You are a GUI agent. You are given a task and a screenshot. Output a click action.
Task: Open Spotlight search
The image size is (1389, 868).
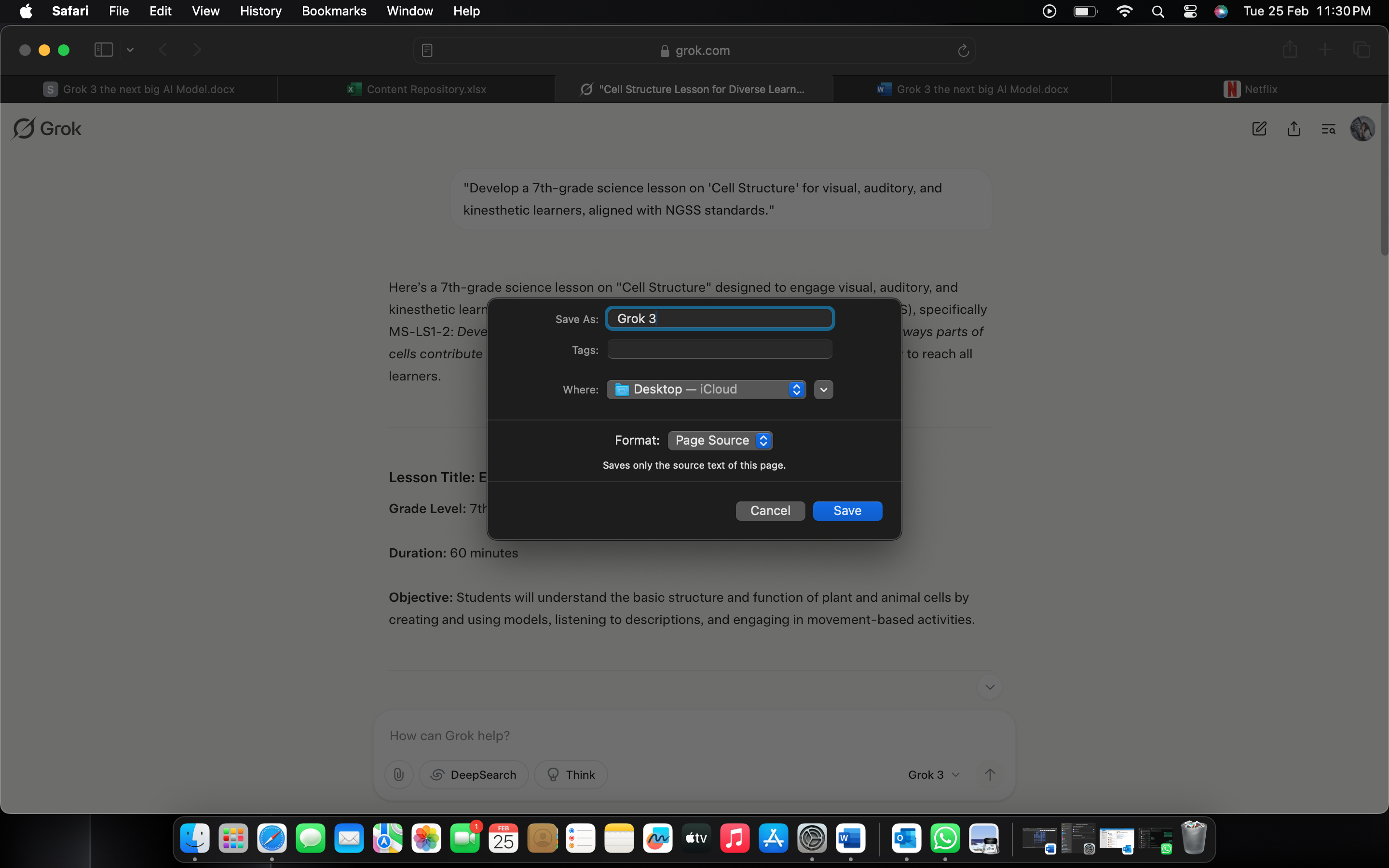(1157, 11)
